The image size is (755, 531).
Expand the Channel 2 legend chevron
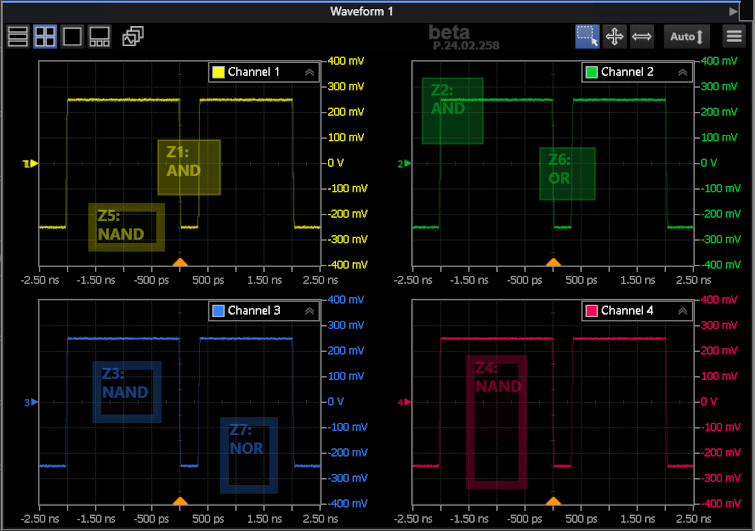[x=683, y=72]
